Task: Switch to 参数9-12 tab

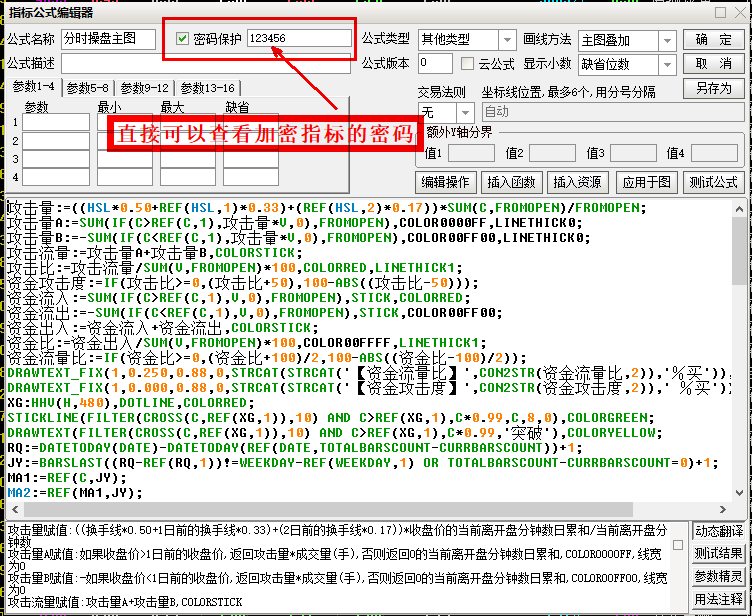Action: point(144,88)
